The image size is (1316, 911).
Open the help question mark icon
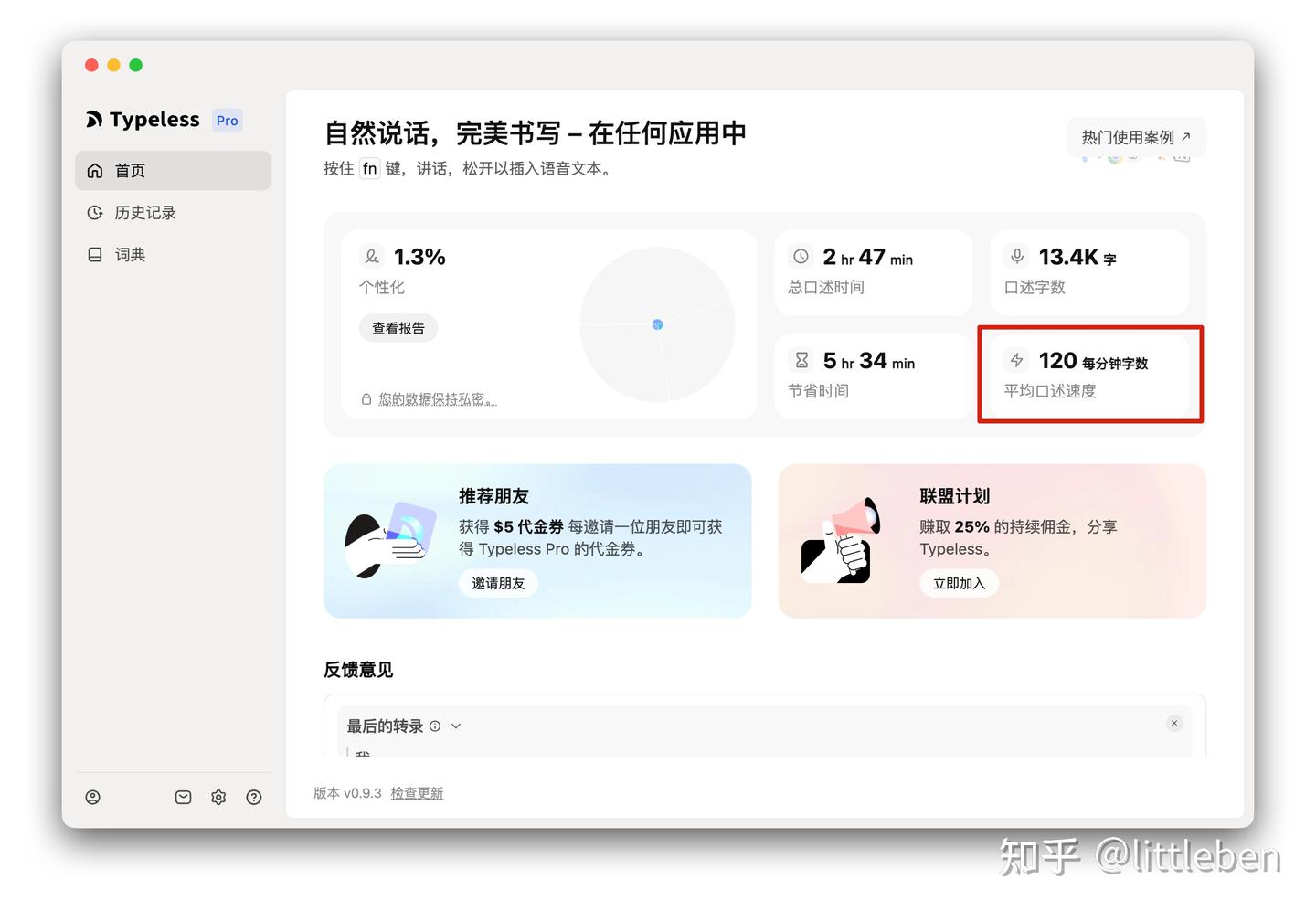coord(254,797)
